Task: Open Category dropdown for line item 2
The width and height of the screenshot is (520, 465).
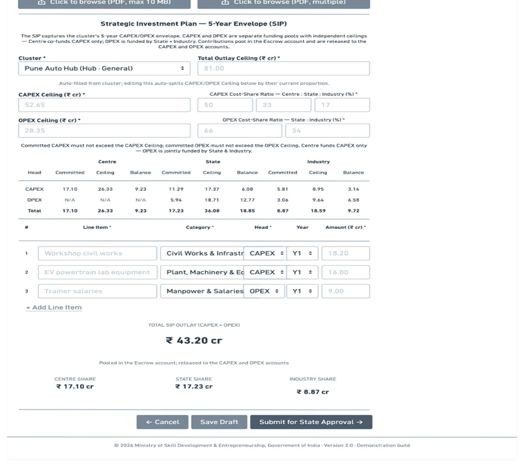Action: point(202,272)
